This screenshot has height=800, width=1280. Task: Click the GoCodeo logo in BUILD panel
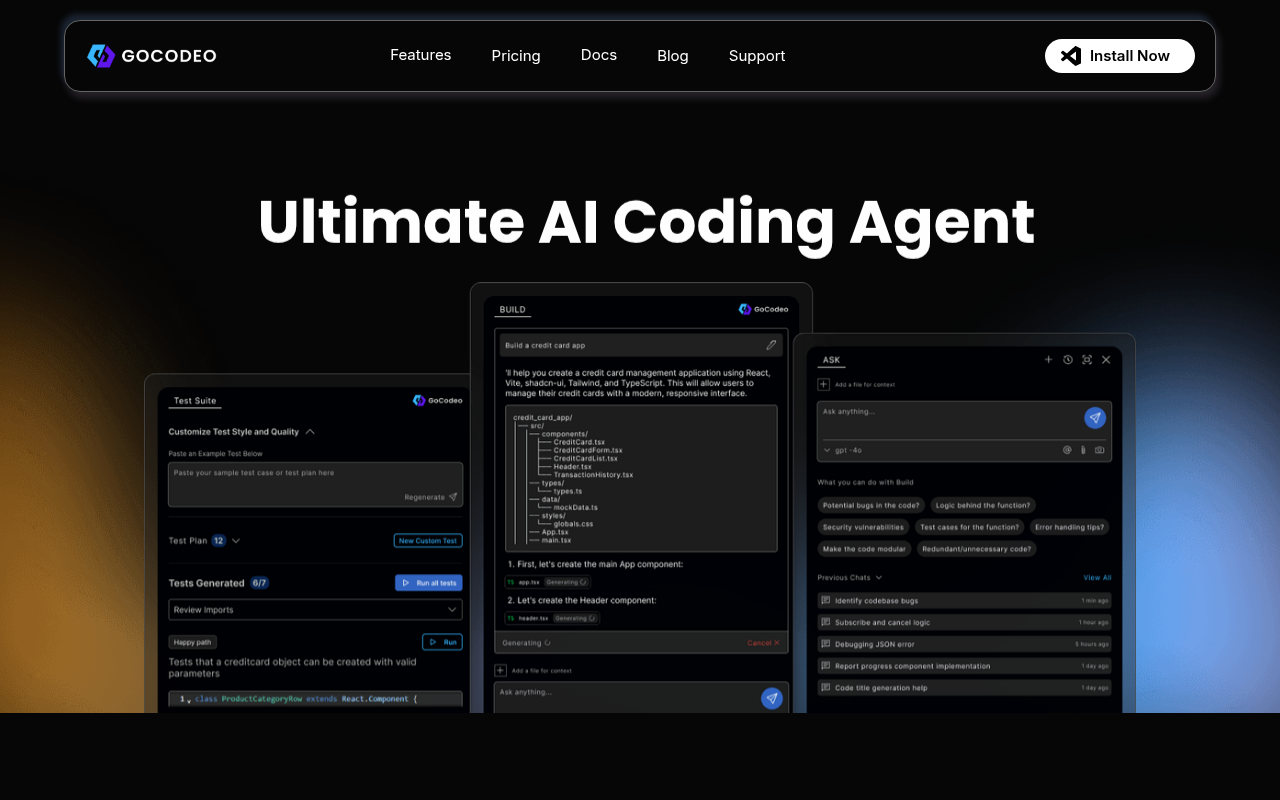[764, 310]
